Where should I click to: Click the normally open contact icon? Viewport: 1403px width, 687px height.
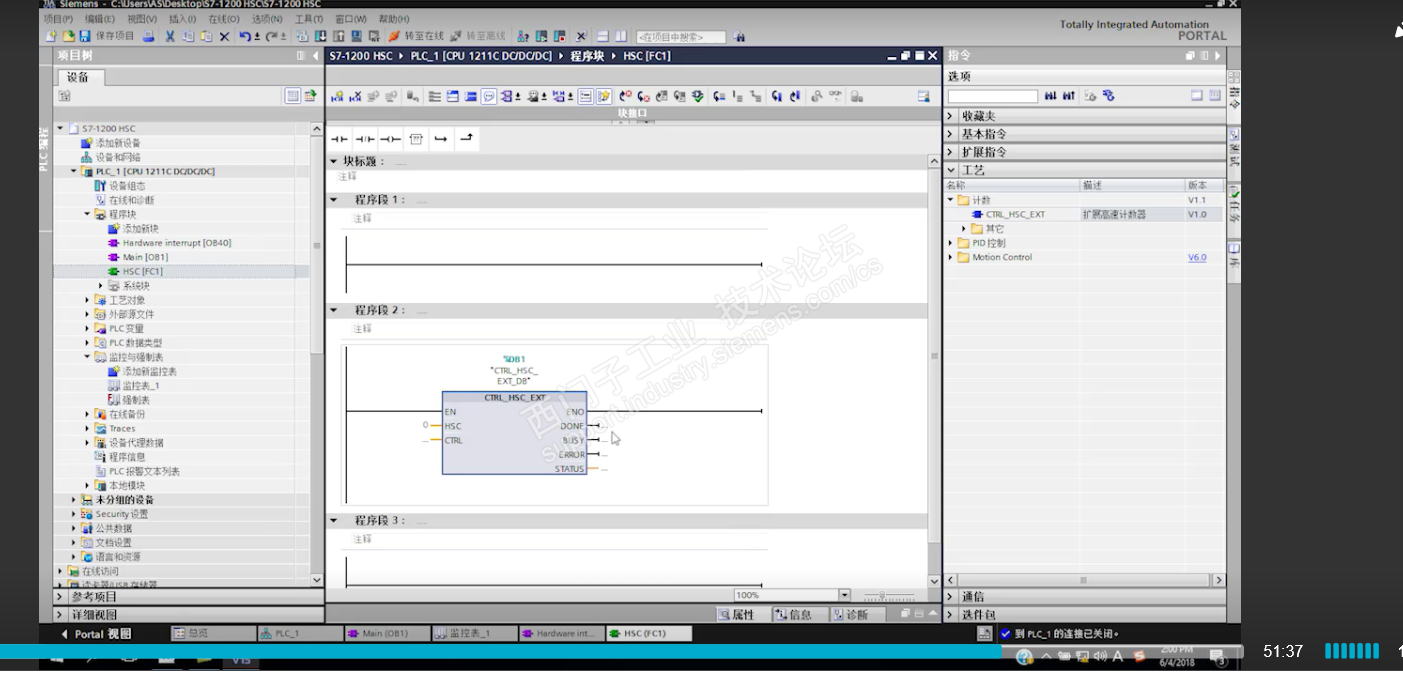(x=340, y=139)
